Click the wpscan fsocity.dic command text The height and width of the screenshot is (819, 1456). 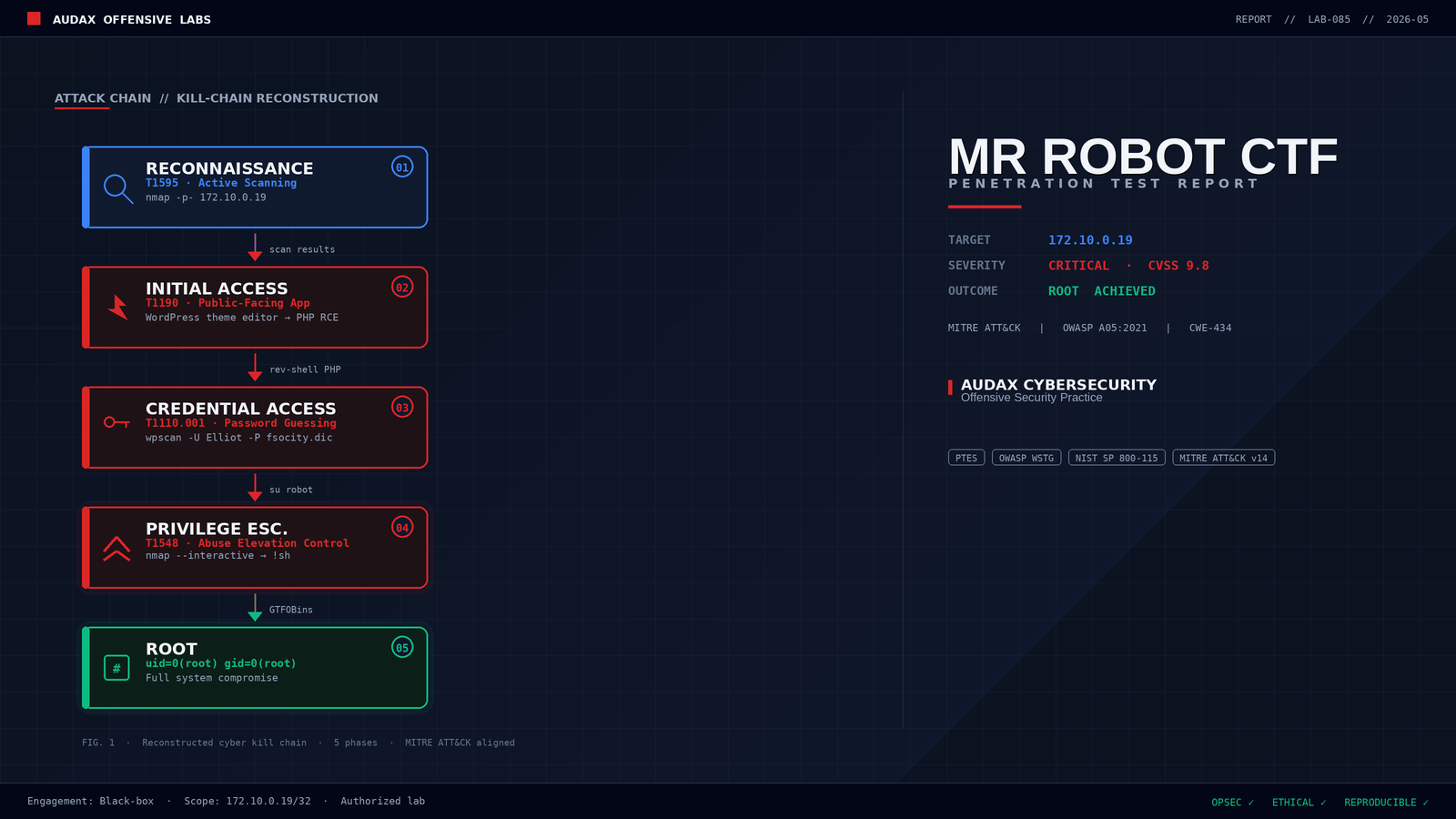[239, 438]
